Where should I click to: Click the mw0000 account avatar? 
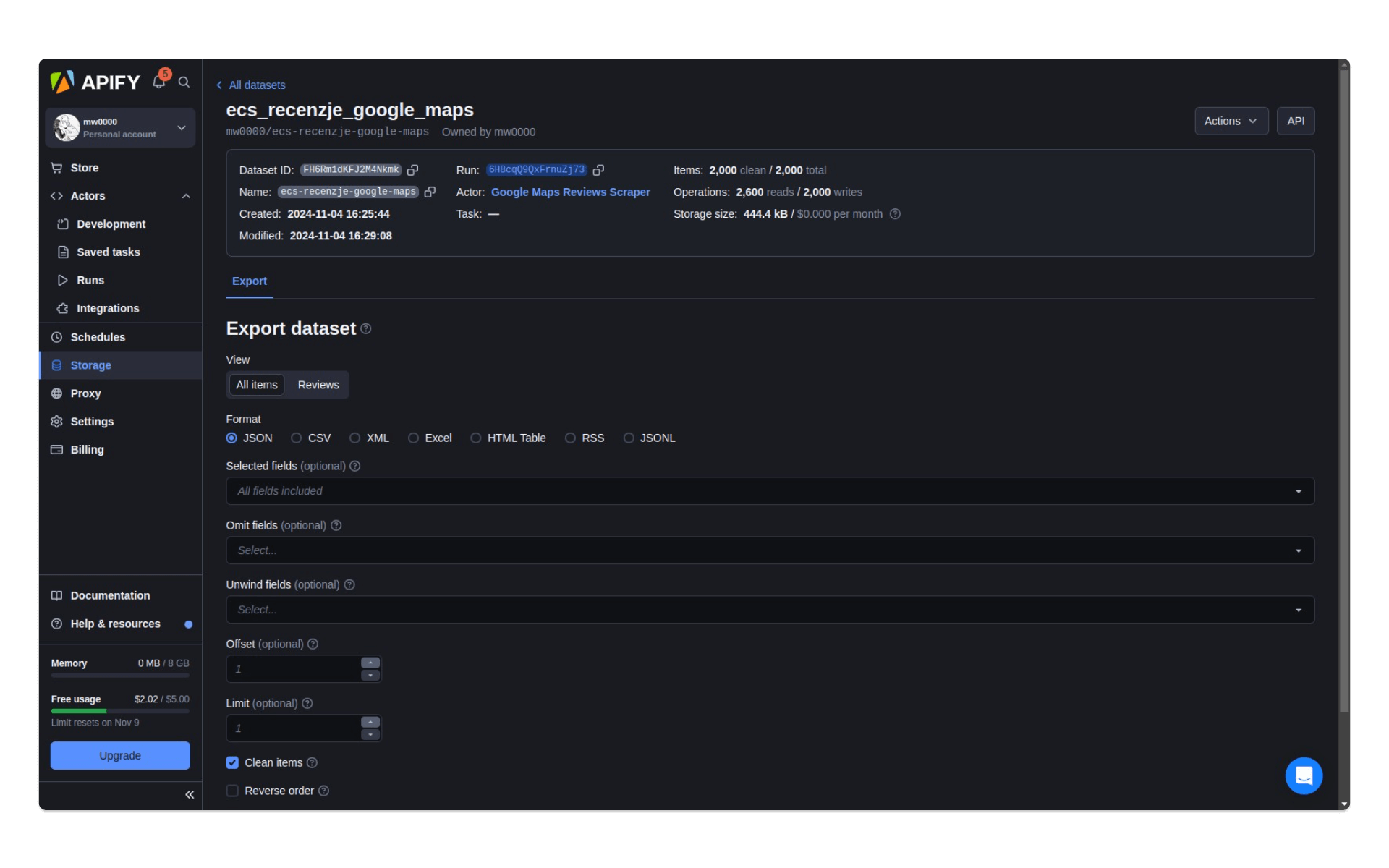[x=67, y=127]
